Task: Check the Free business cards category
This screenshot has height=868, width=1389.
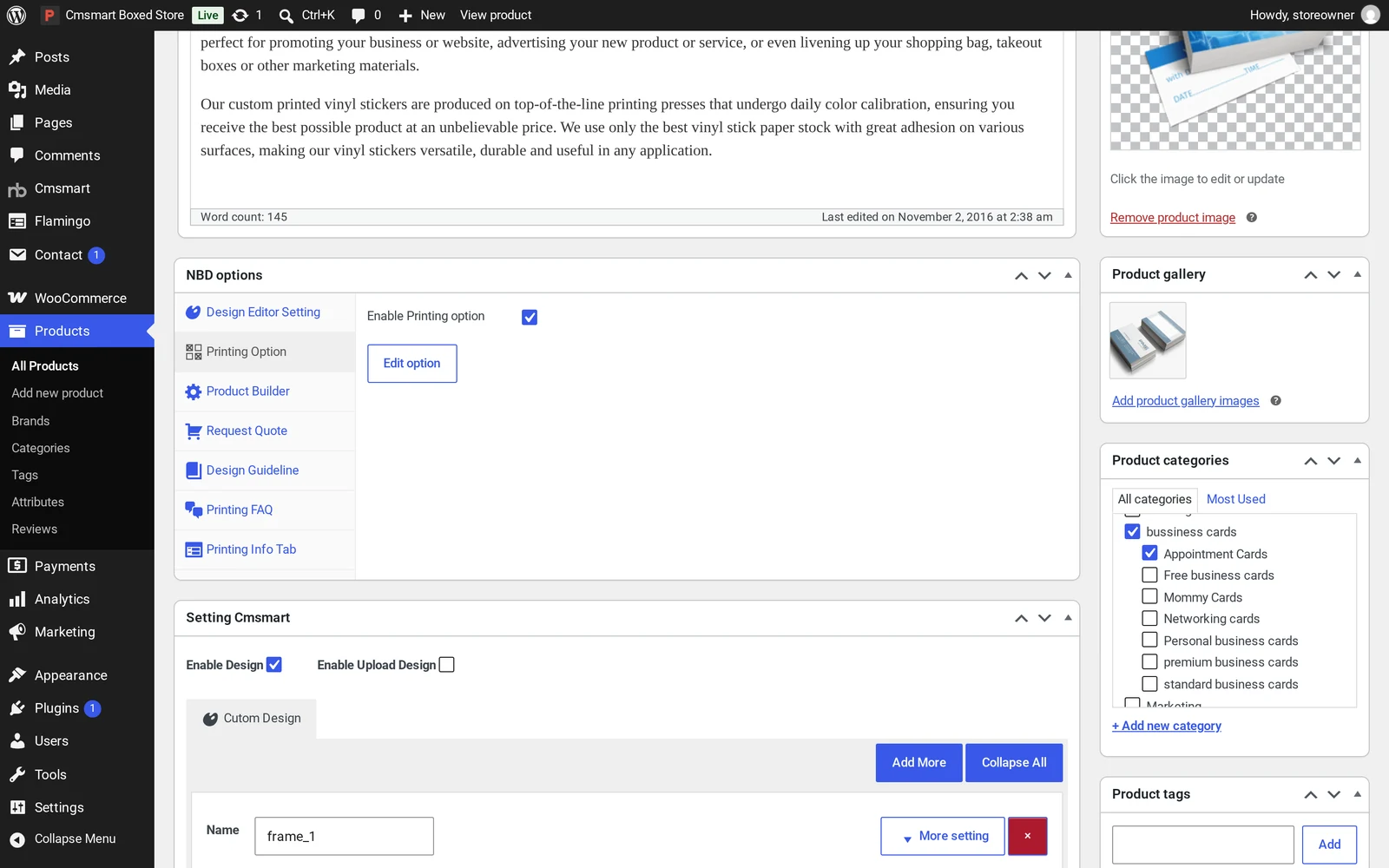Action: tap(1150, 575)
